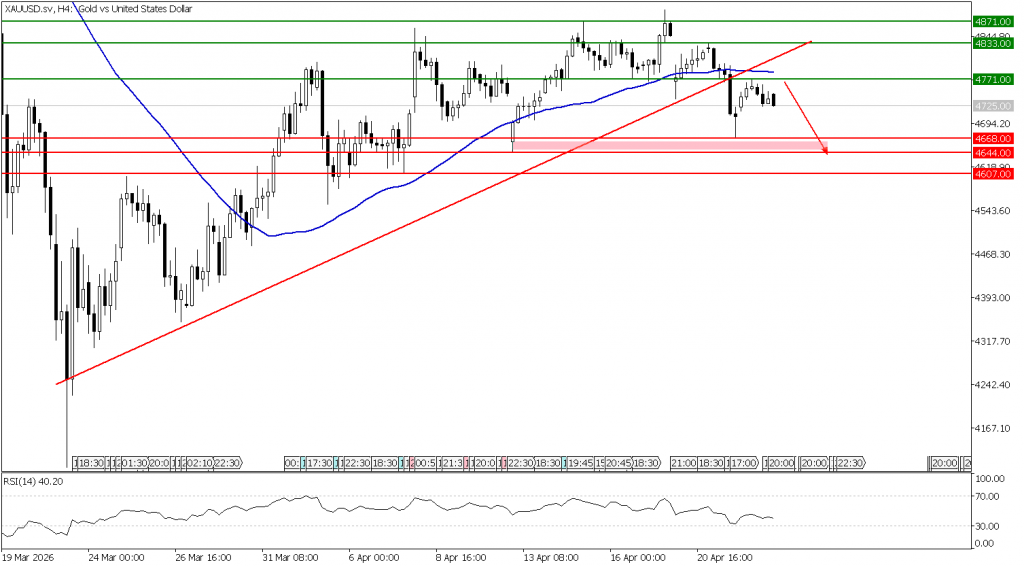
Task: Click the pink shaded support zone rectangle
Action: pos(668,145)
